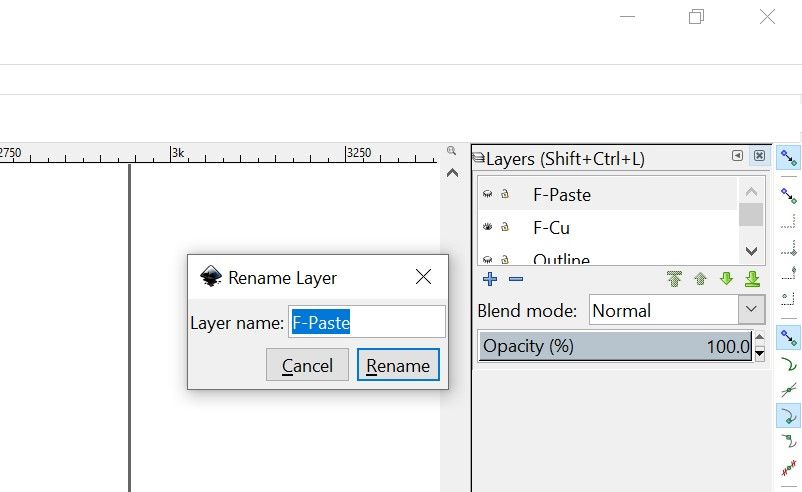Click the Layer name input field

click(367, 322)
